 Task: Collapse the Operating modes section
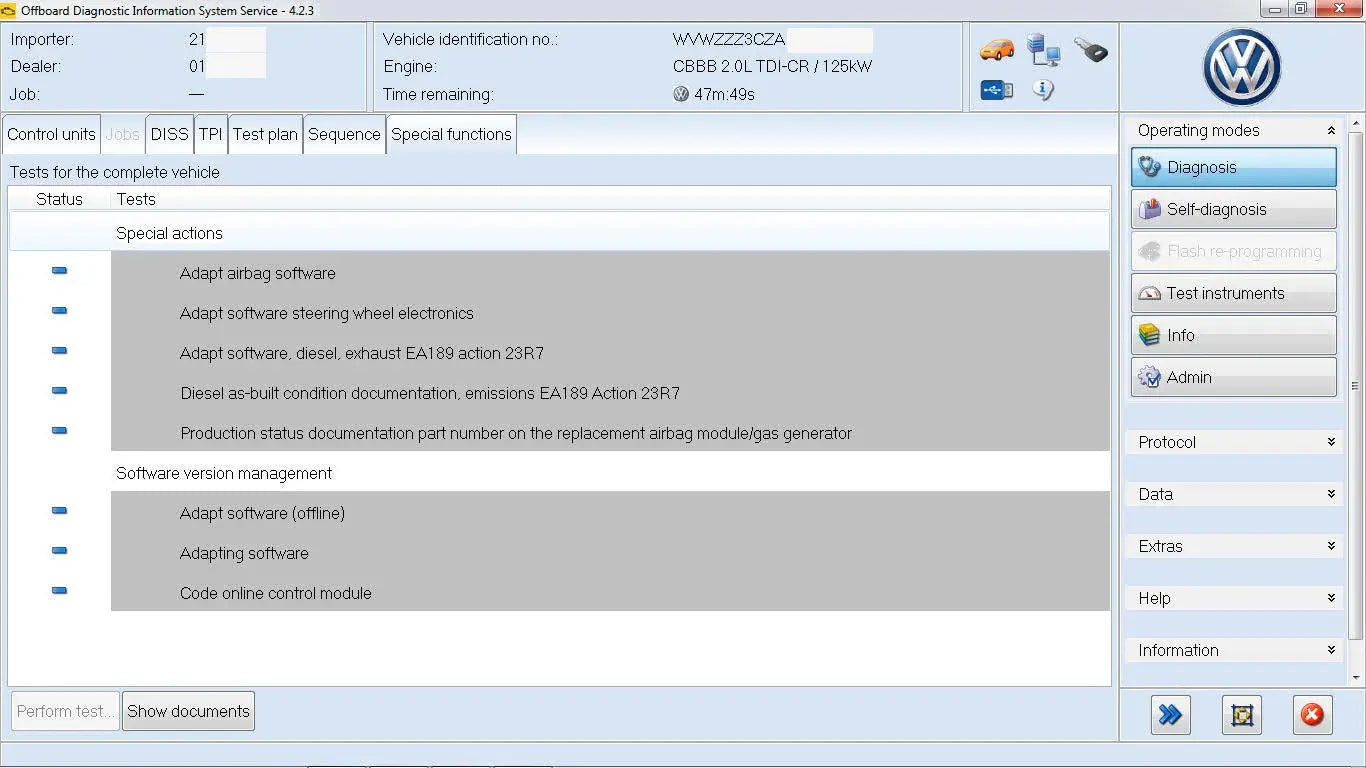1330,129
